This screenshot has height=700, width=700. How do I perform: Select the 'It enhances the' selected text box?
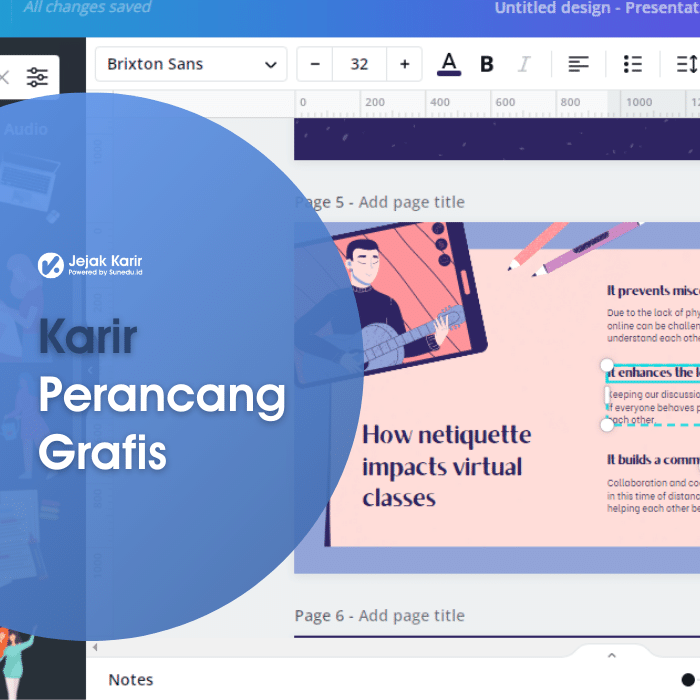point(653,372)
